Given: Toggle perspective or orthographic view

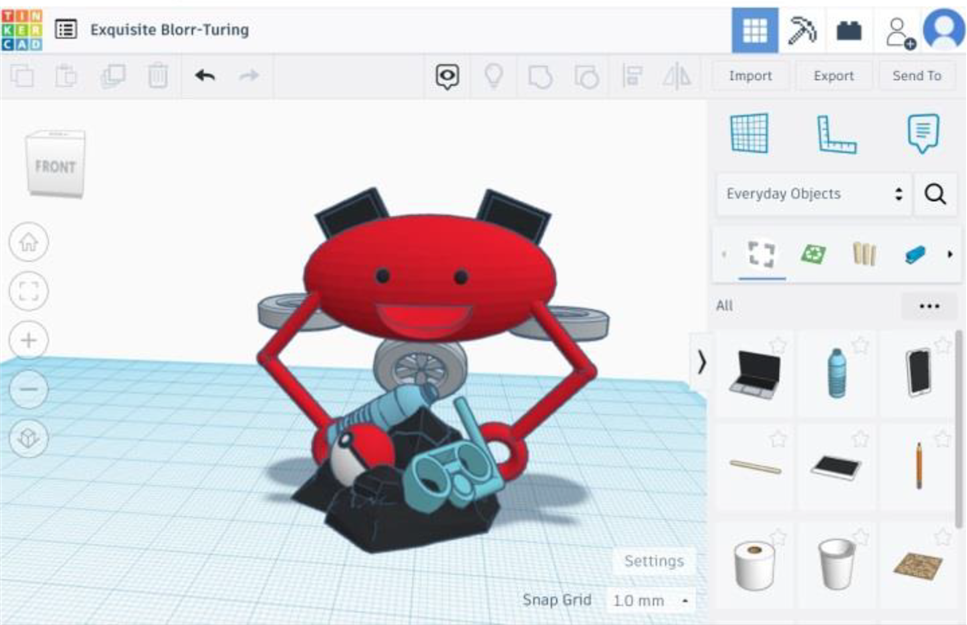Looking at the screenshot, I should click(29, 438).
